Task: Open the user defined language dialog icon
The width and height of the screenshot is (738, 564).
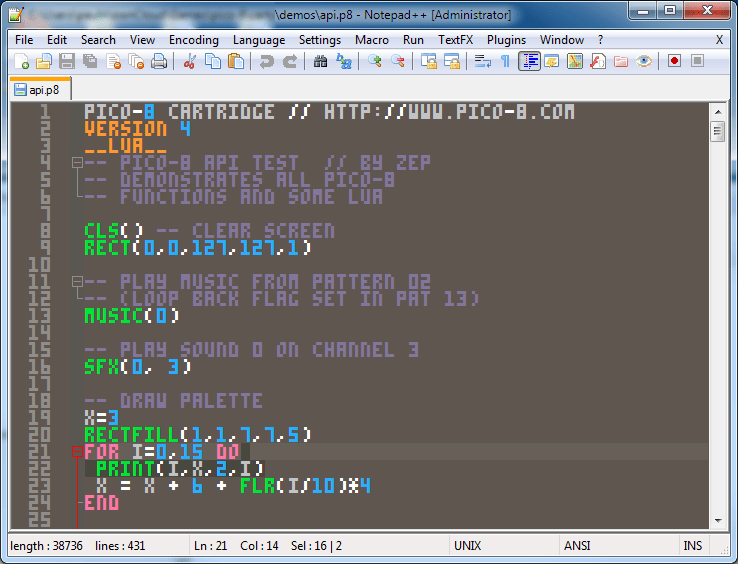Action: [x=552, y=61]
